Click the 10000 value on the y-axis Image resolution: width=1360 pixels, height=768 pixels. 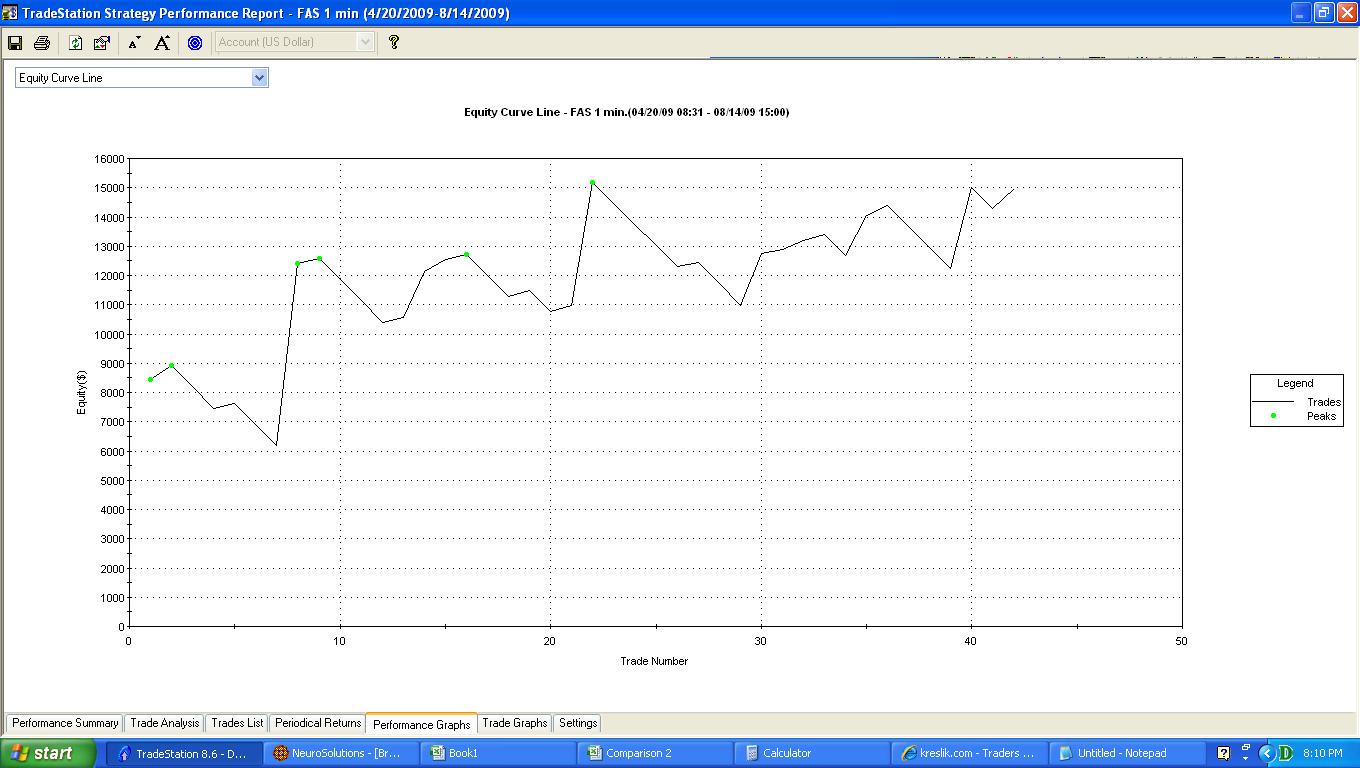click(x=109, y=335)
